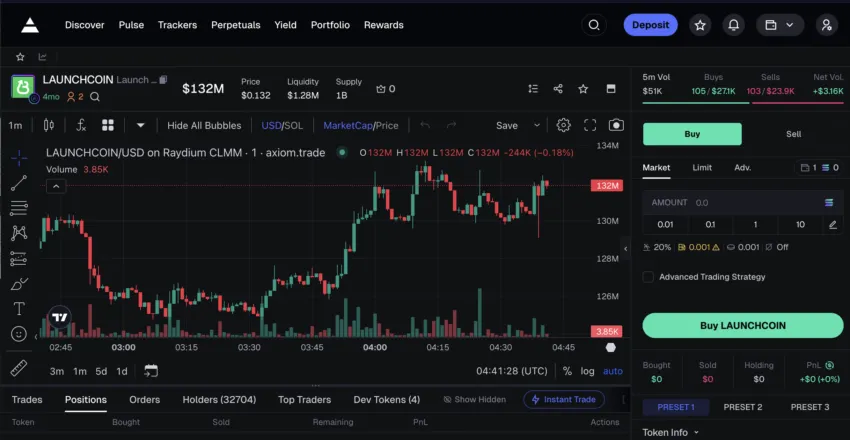This screenshot has width=850, height=440.
Task: Switch to the Holders (32704) tab
Action: pyautogui.click(x=219, y=399)
